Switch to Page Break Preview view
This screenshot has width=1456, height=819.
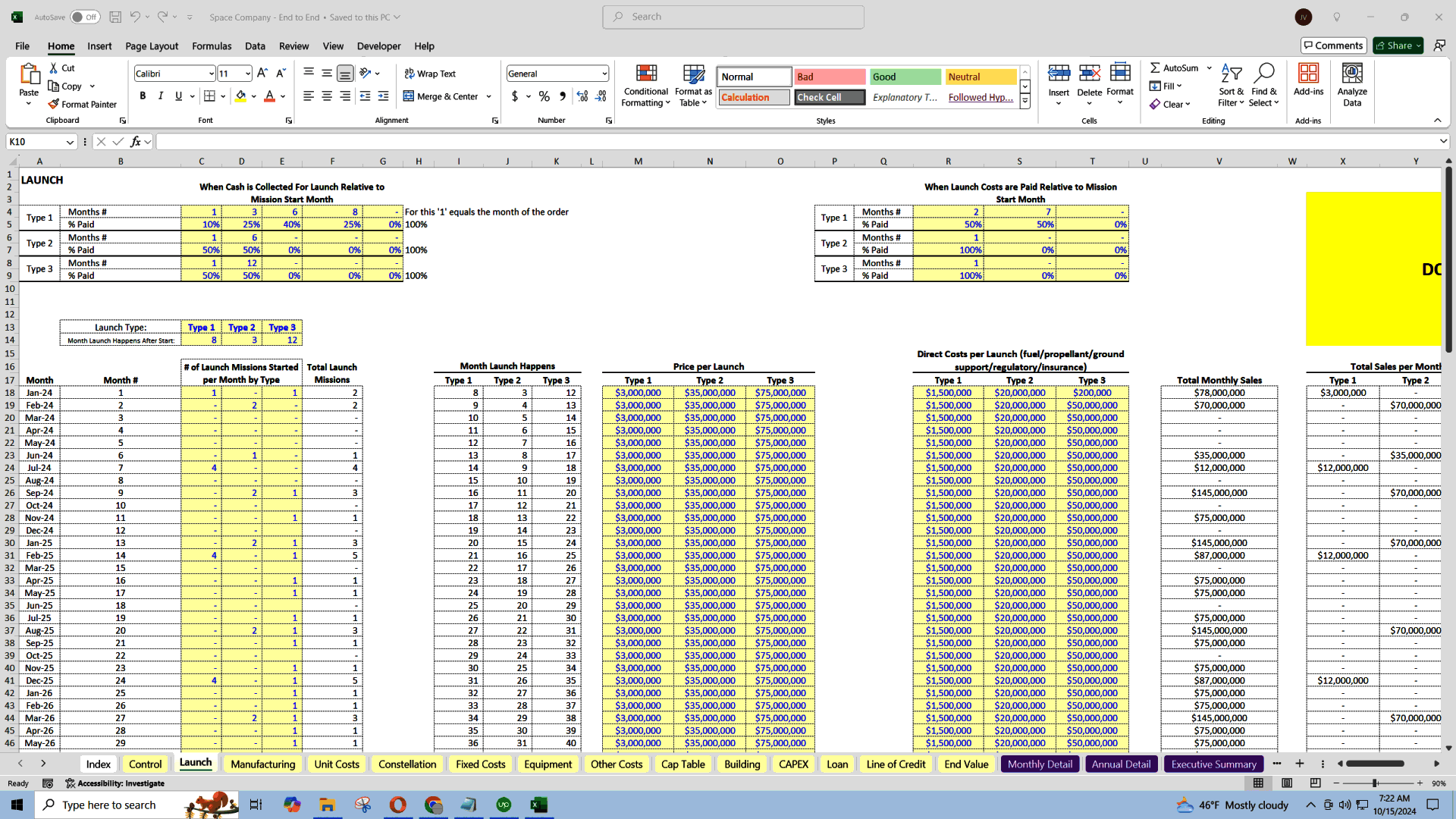[x=1315, y=783]
